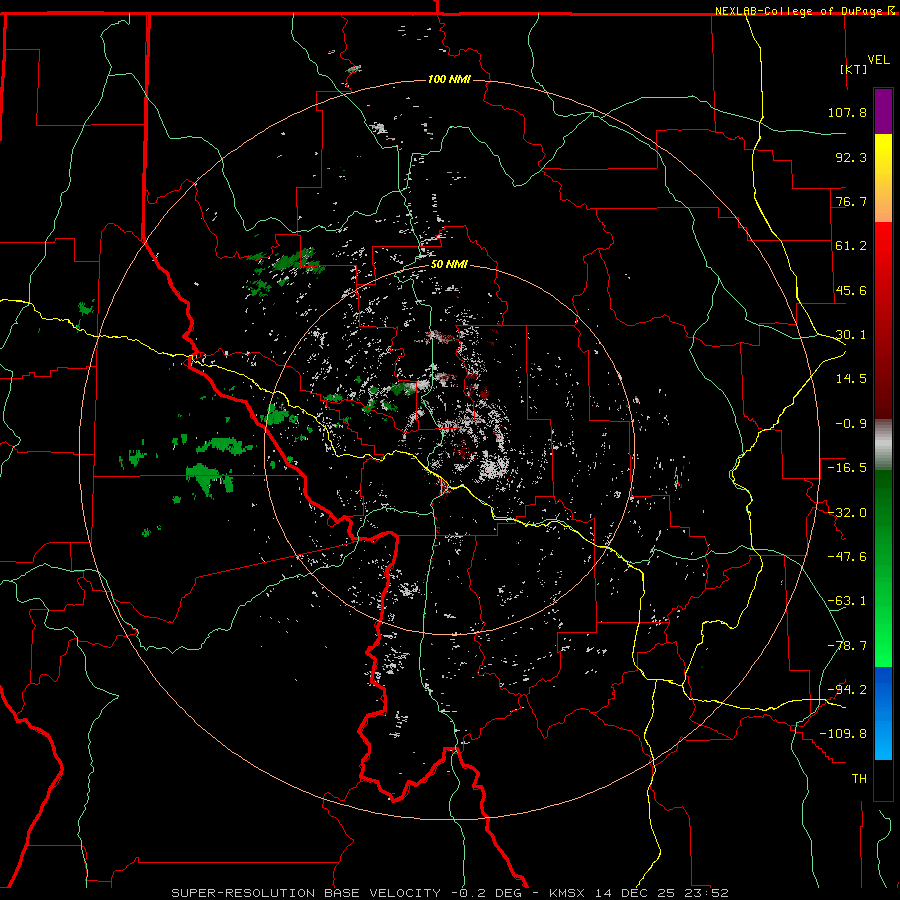Pick the blue segment of the color bar
900x900 pixels.
coord(883,713)
